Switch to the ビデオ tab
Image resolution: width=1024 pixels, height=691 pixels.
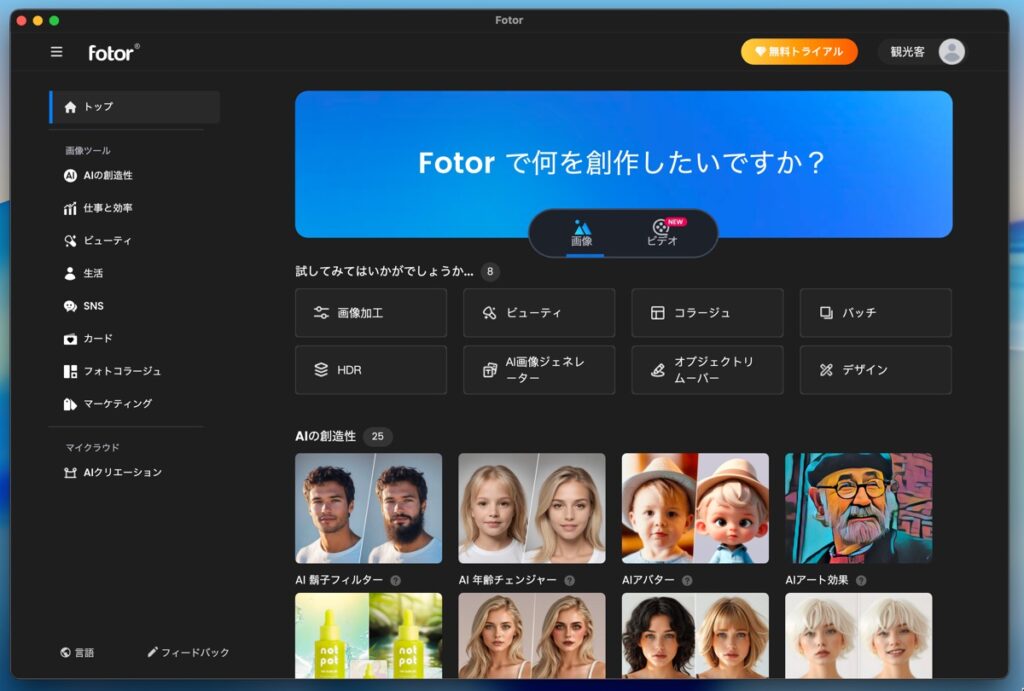click(x=662, y=234)
